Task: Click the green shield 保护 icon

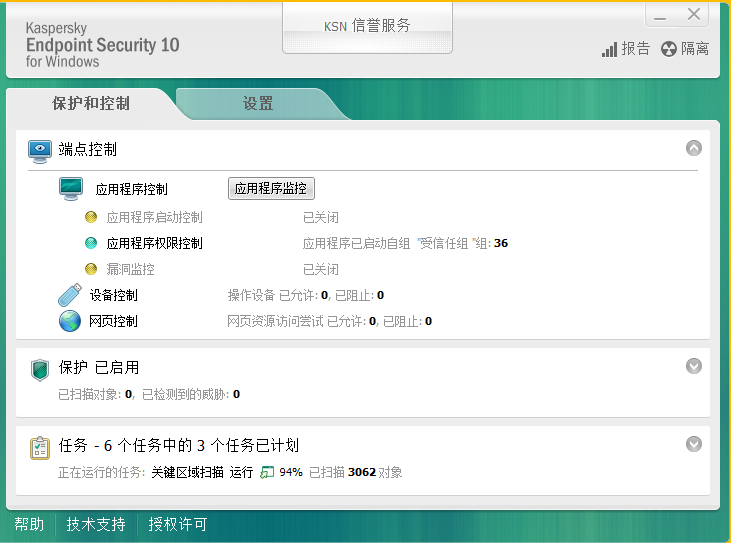Action: [x=40, y=370]
